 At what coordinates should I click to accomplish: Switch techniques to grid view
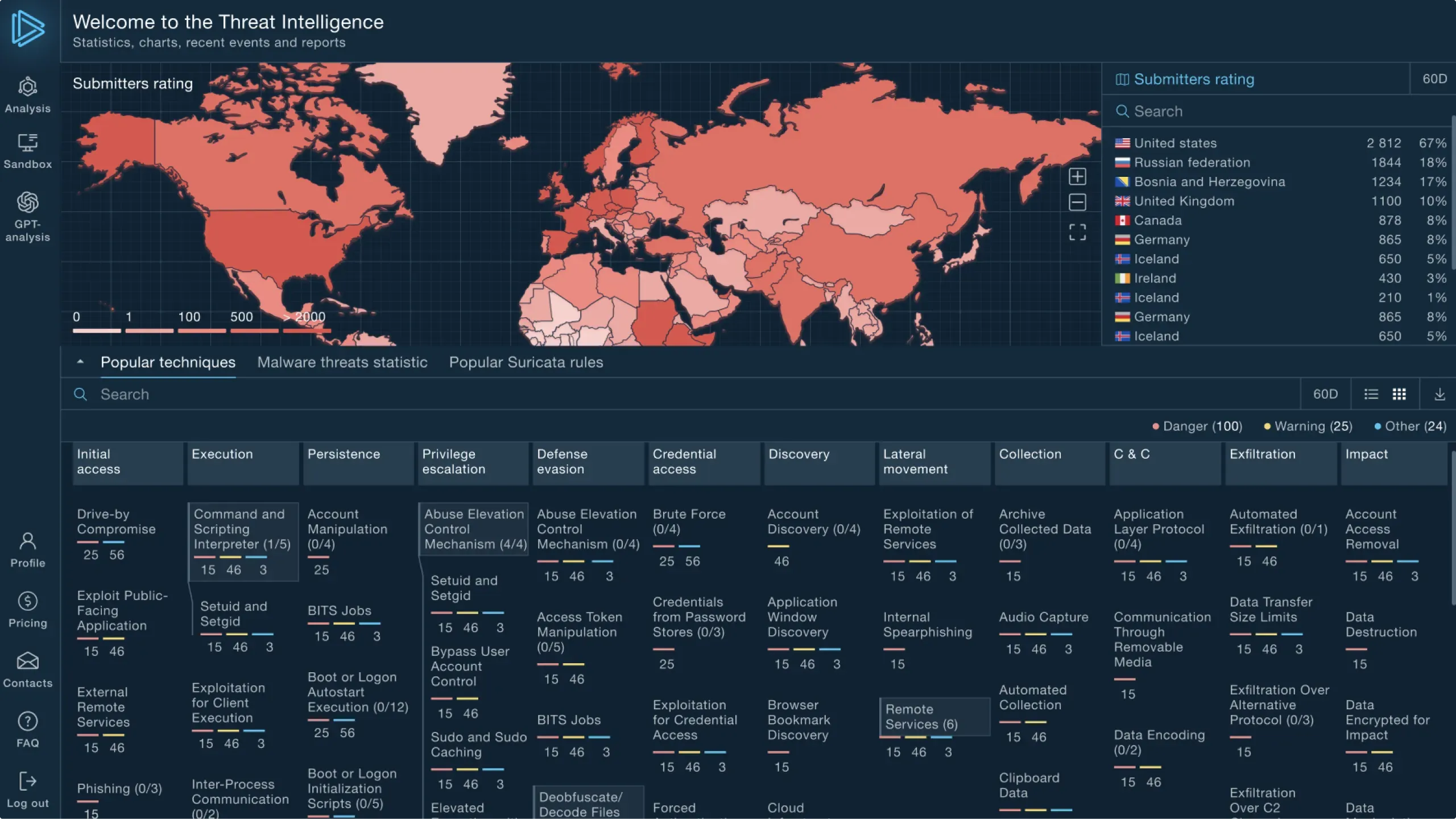(x=1399, y=394)
